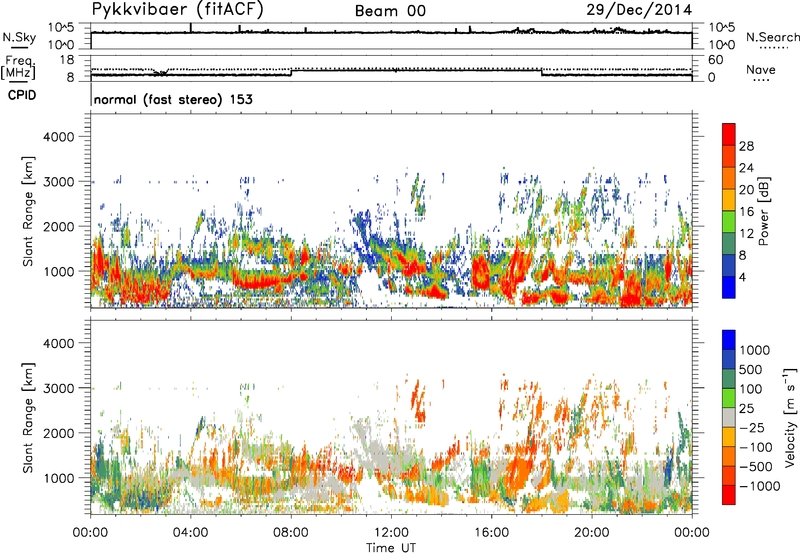
Task: Click the gray Velocity colorbar segment
Action: pos(729,417)
